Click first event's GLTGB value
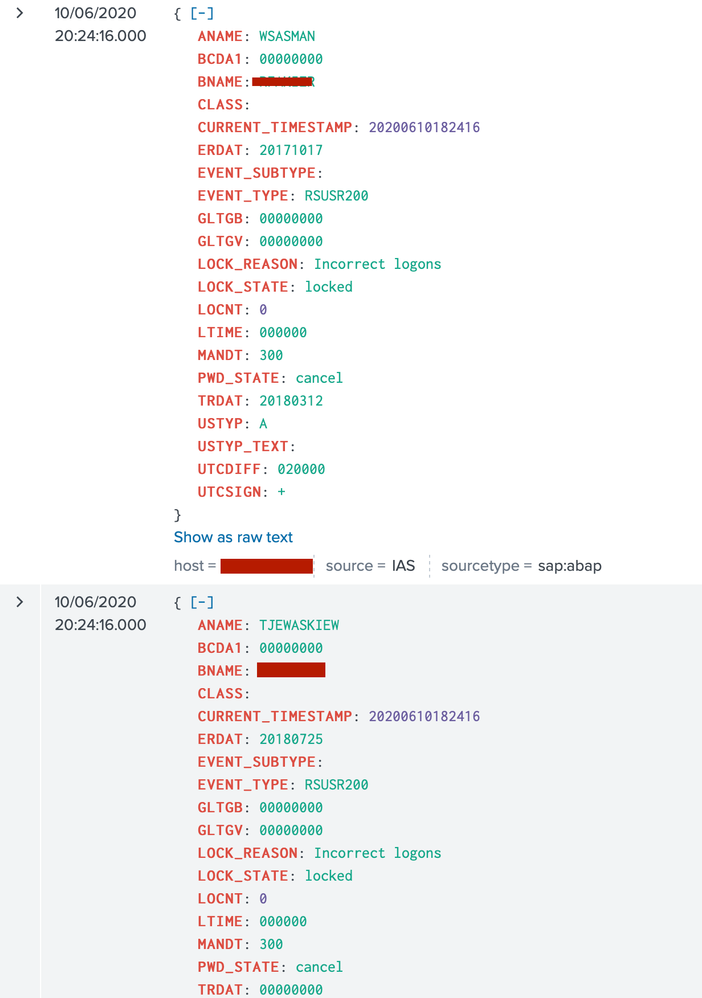The height and width of the screenshot is (998, 702). point(291,218)
